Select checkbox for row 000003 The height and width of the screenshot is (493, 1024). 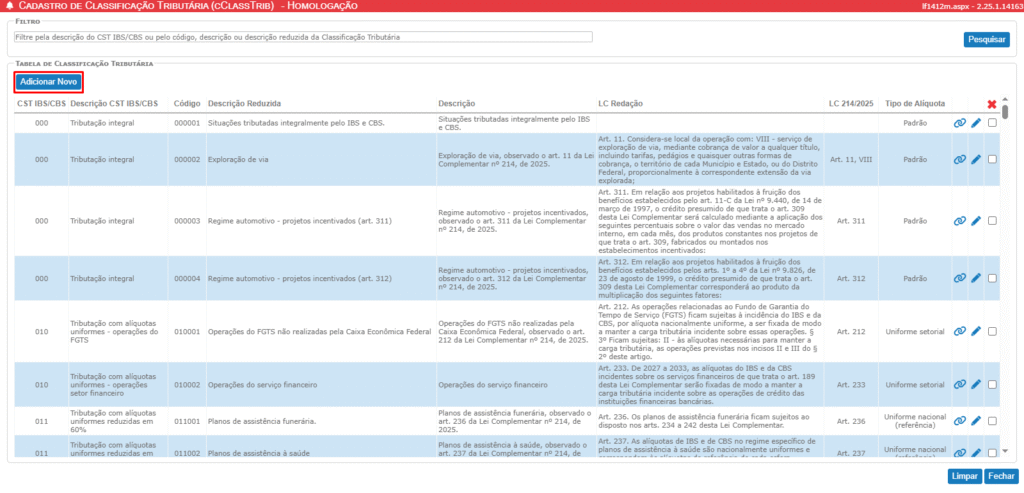click(x=992, y=221)
